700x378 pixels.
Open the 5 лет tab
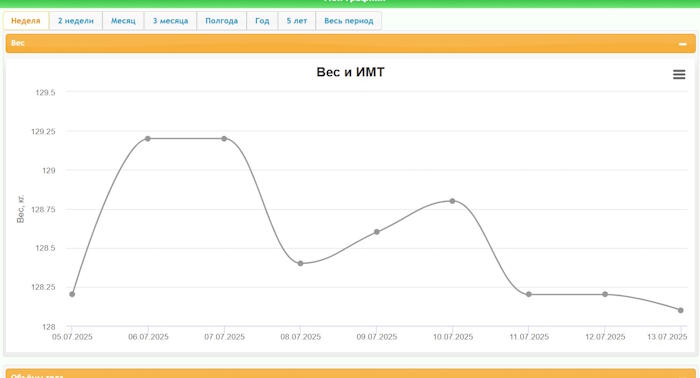coord(297,21)
